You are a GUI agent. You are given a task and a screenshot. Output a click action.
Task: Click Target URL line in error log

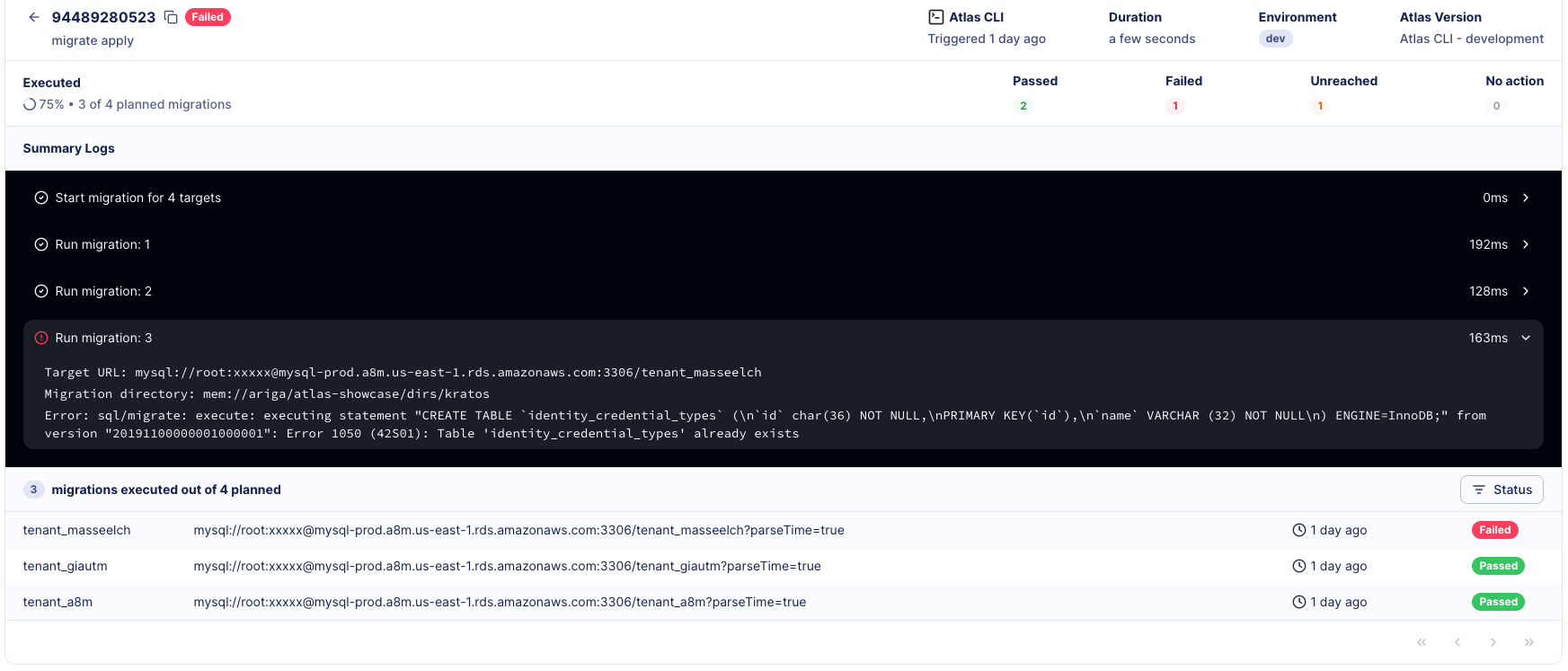[x=403, y=372]
